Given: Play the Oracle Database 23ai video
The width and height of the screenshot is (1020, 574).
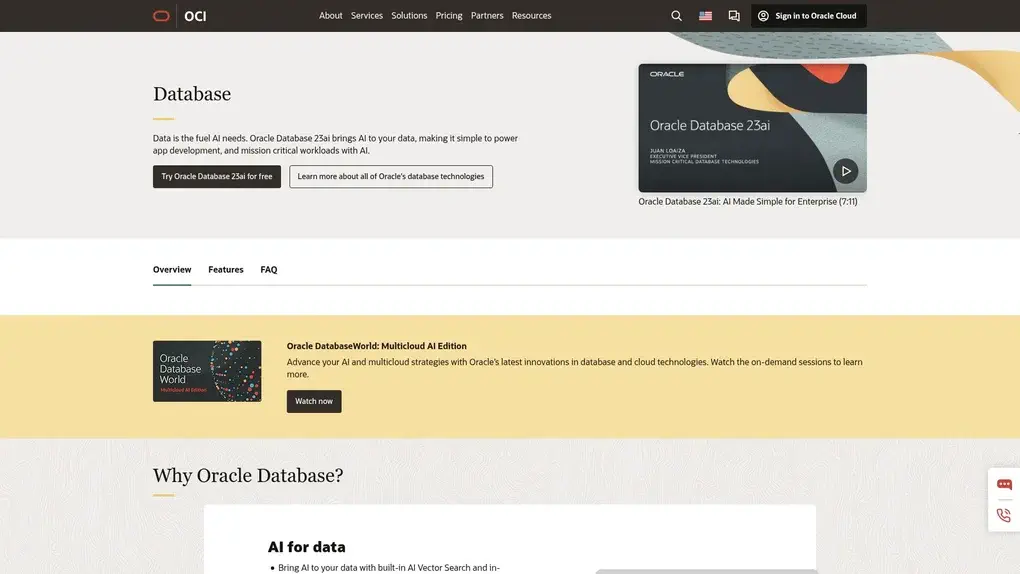Looking at the screenshot, I should (x=846, y=171).
